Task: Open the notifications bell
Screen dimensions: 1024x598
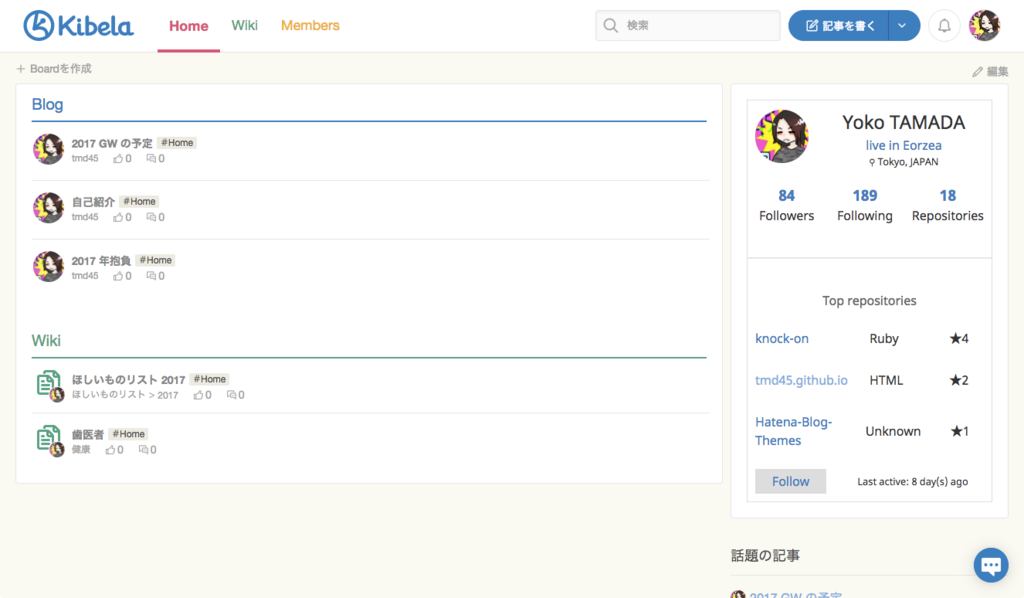Action: point(944,25)
